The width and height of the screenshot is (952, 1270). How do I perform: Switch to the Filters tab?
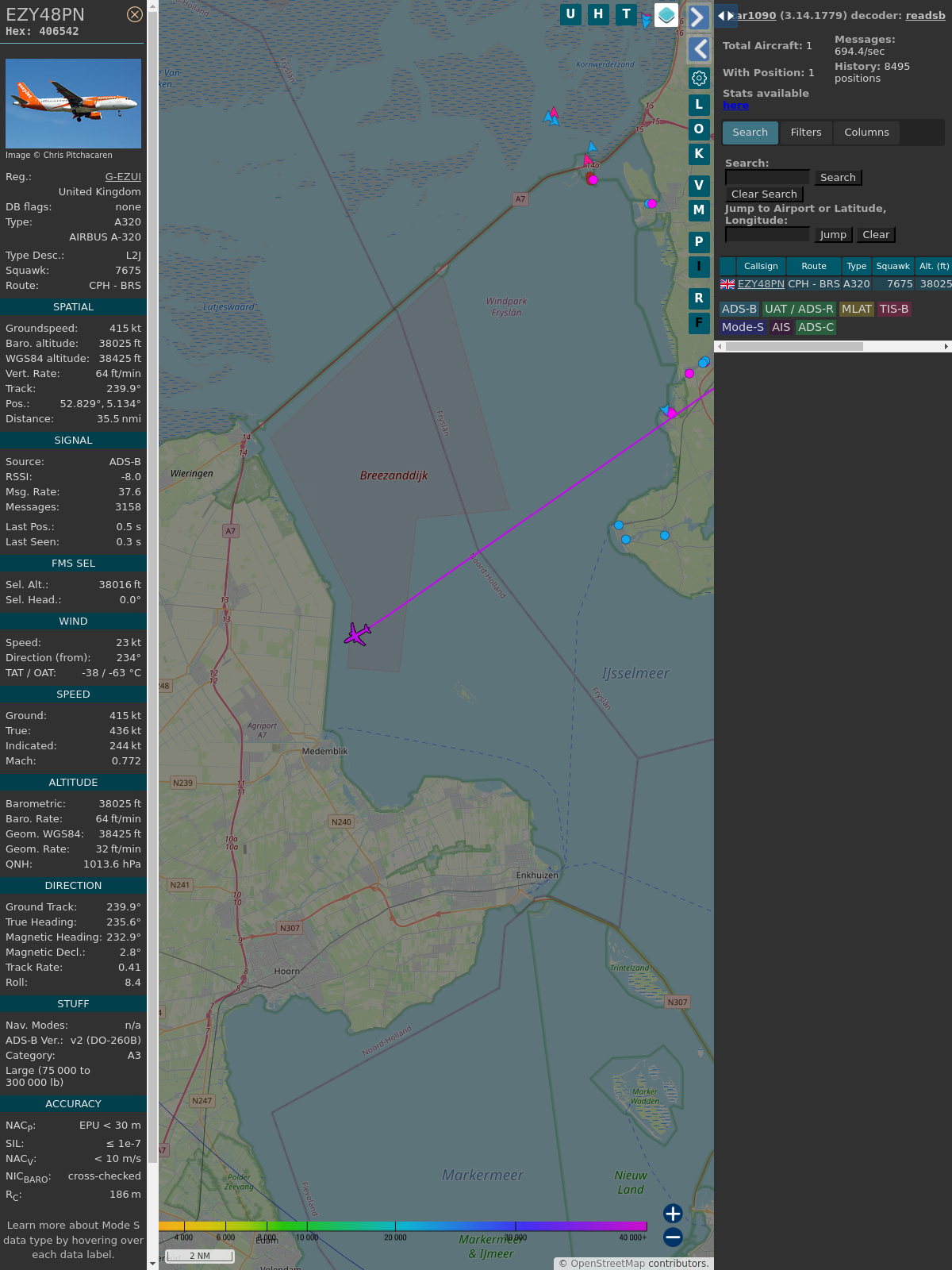[x=806, y=133]
